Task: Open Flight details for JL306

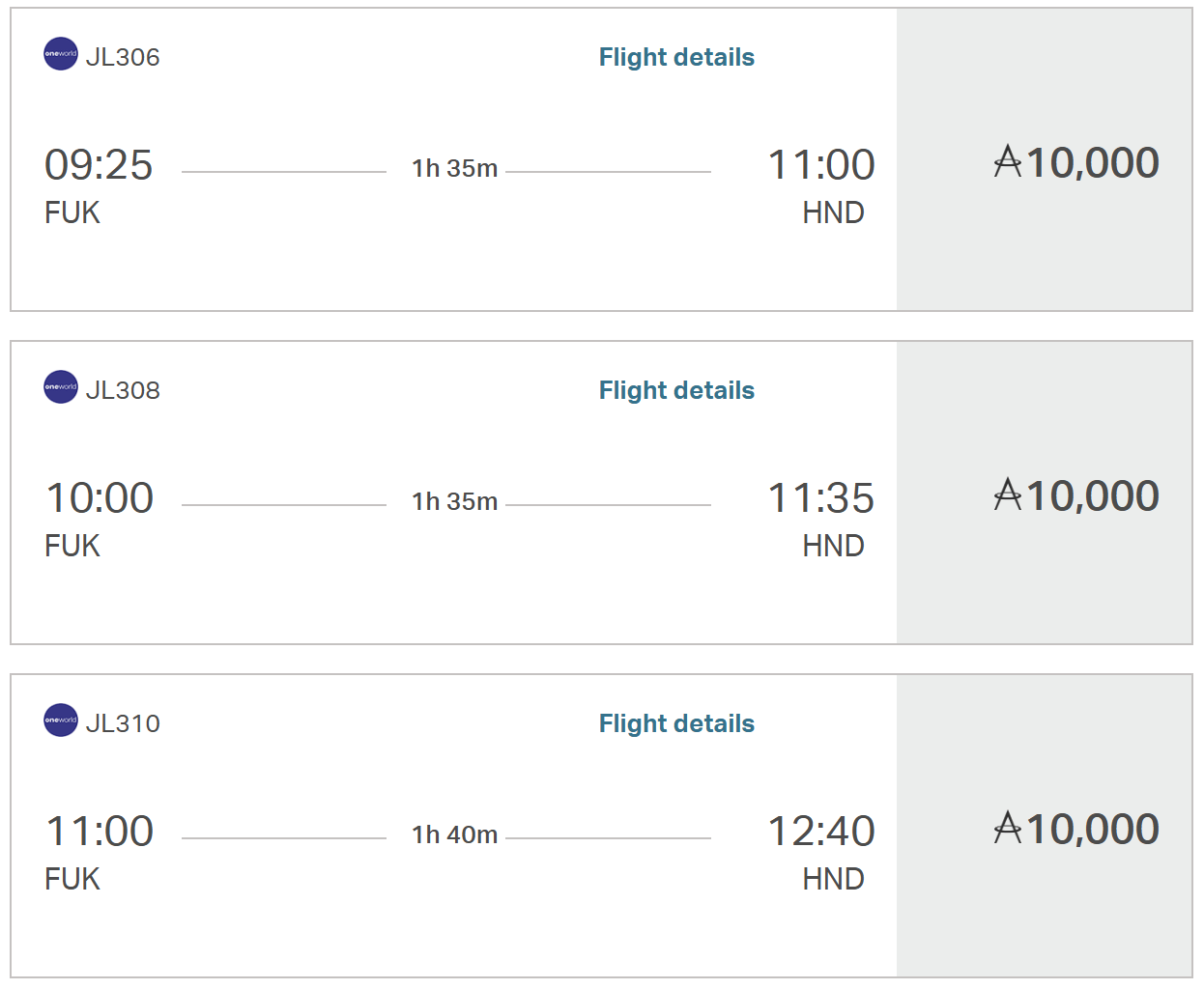Action: point(676,57)
